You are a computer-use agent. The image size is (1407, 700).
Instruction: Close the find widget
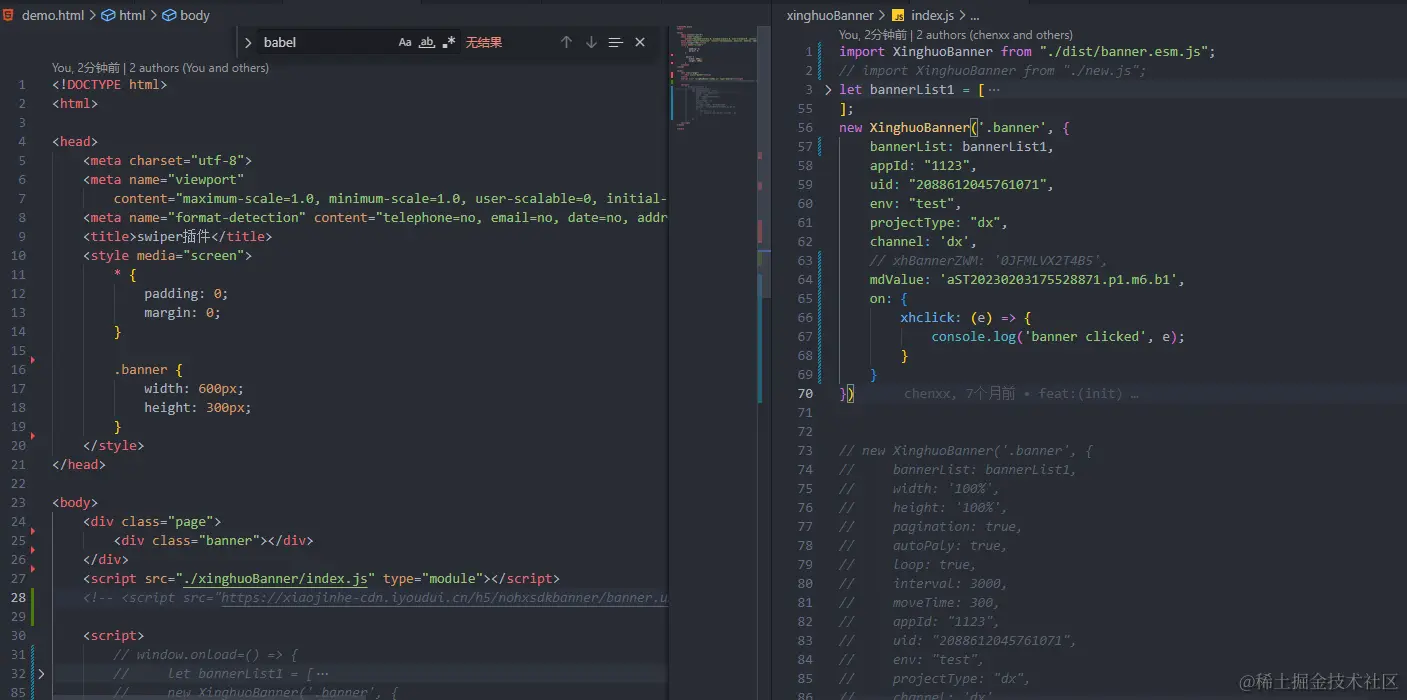click(640, 42)
